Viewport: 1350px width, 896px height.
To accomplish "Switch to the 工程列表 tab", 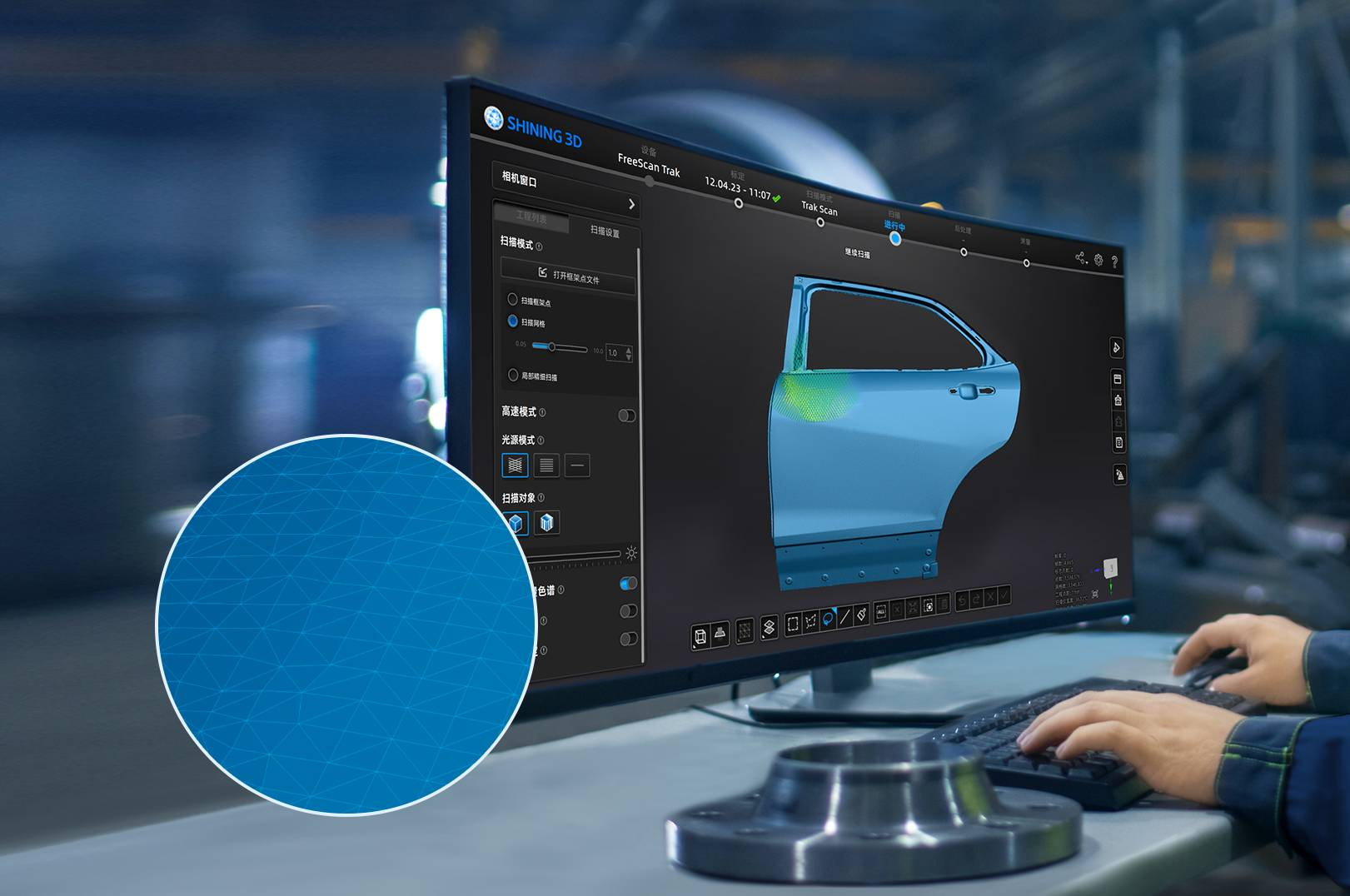I will (531, 217).
